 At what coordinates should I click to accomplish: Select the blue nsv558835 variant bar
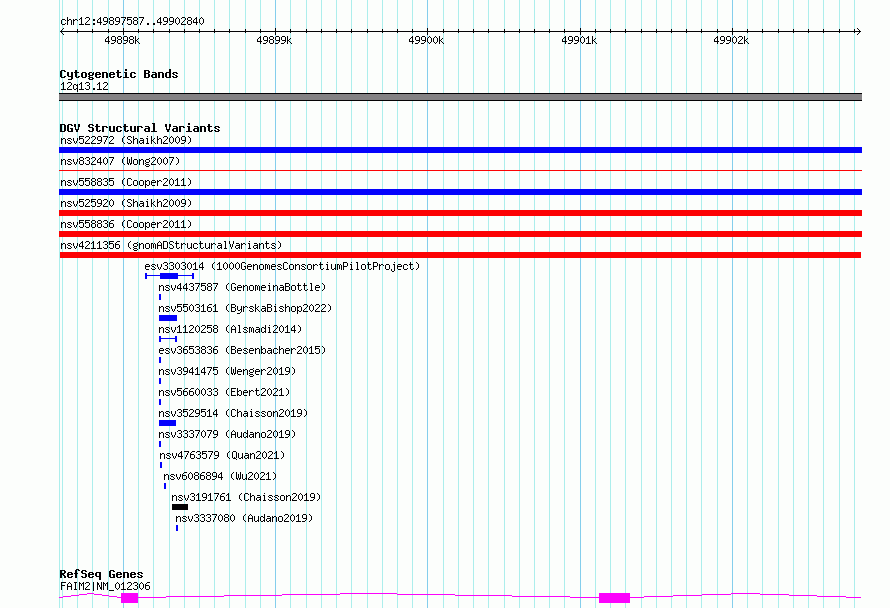click(x=460, y=192)
